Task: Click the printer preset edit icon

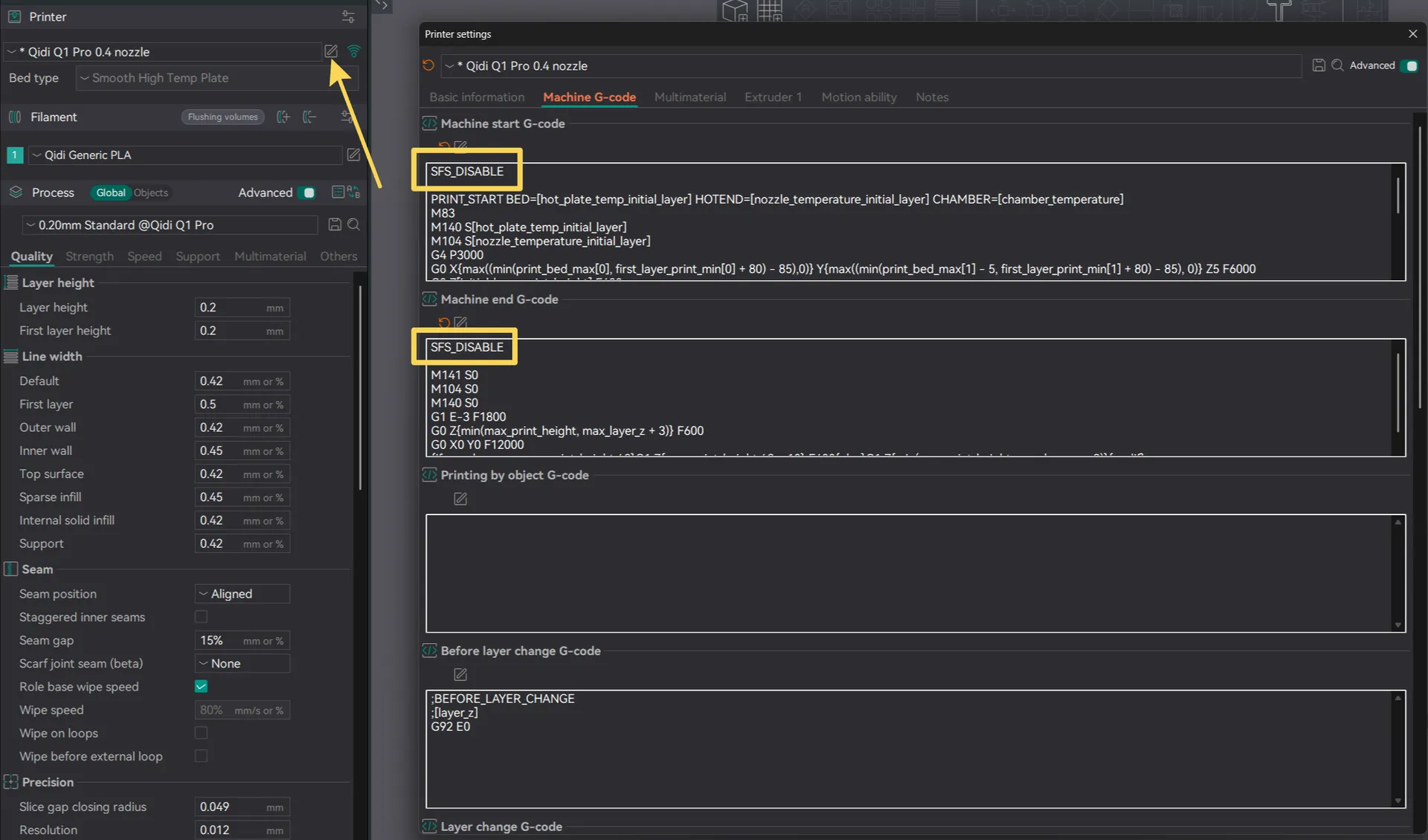Action: (331, 51)
